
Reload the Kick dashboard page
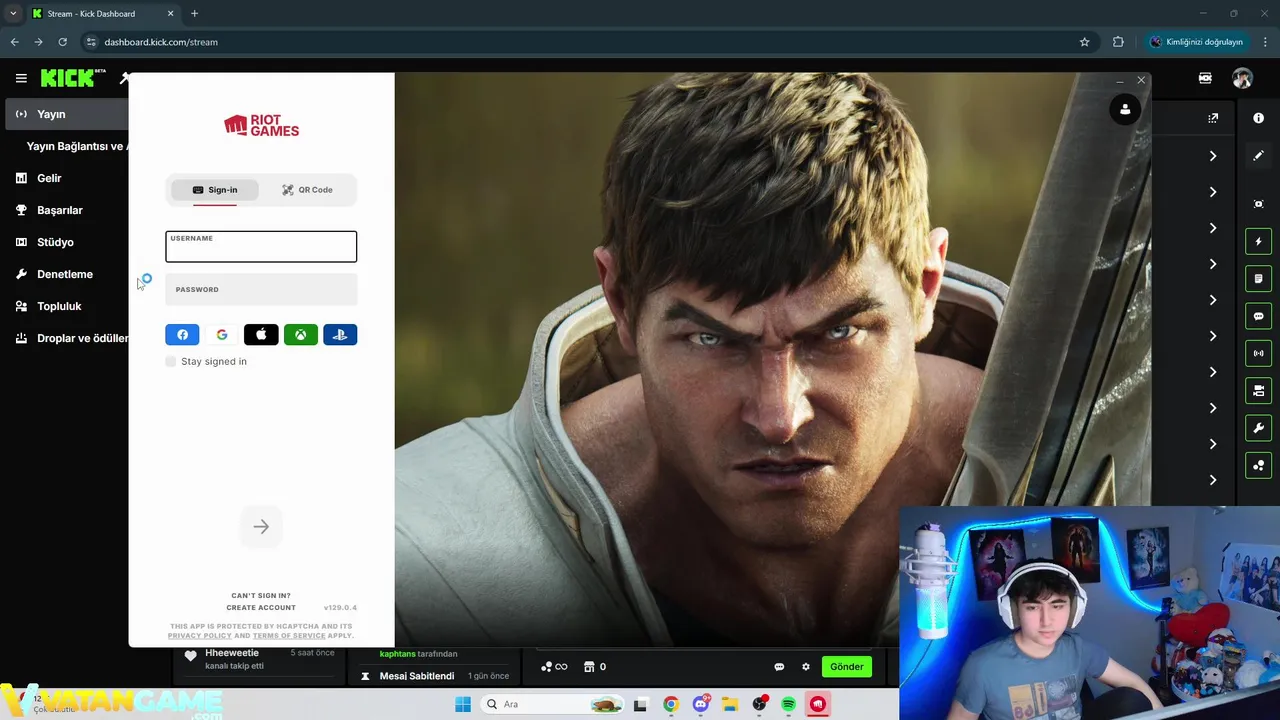coord(62,42)
